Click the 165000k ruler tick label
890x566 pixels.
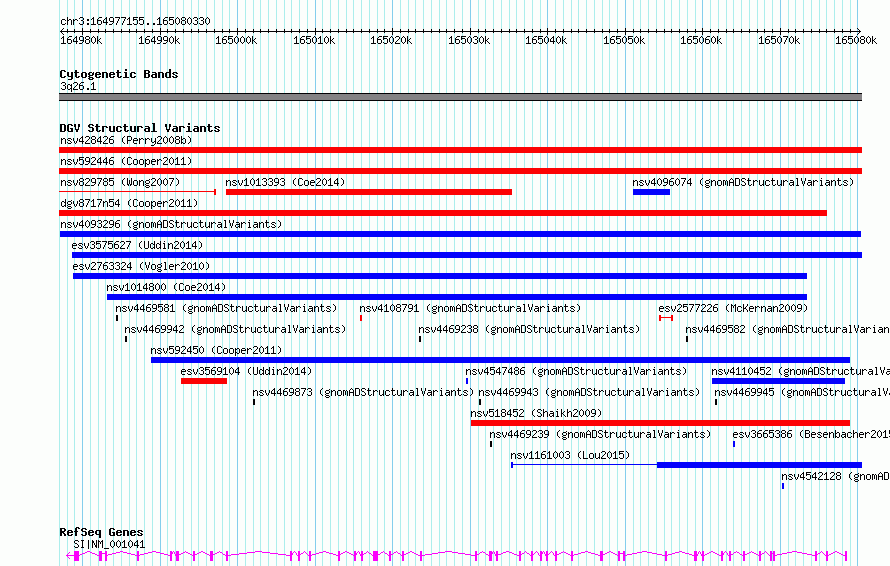pyautogui.click(x=236, y=40)
